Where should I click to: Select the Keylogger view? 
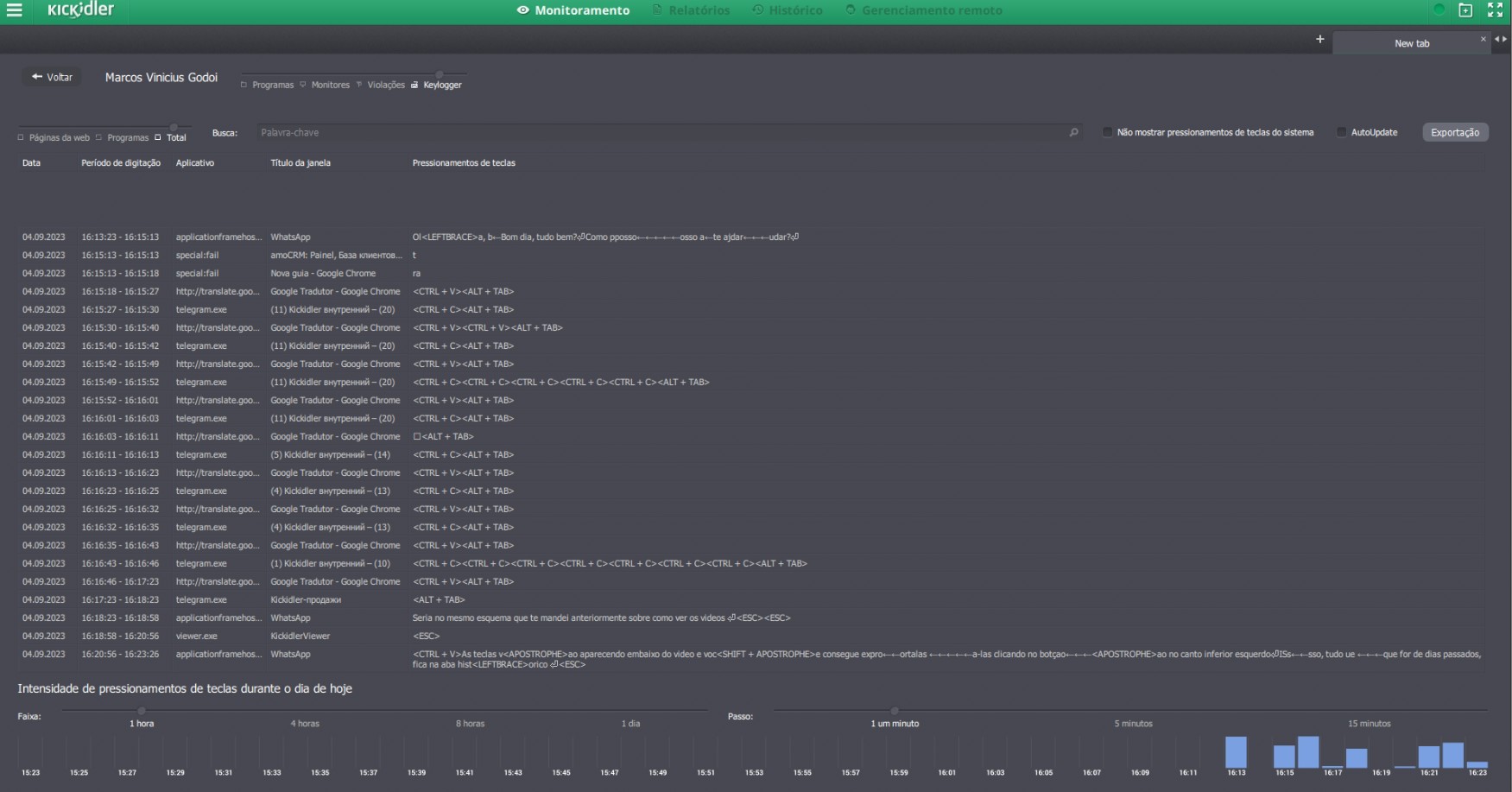click(x=437, y=85)
